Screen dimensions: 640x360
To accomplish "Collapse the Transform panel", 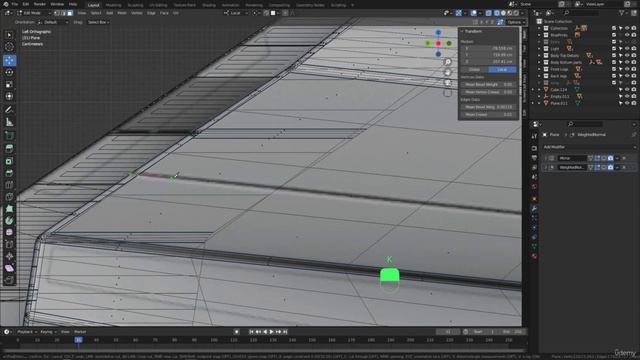I will [462, 31].
